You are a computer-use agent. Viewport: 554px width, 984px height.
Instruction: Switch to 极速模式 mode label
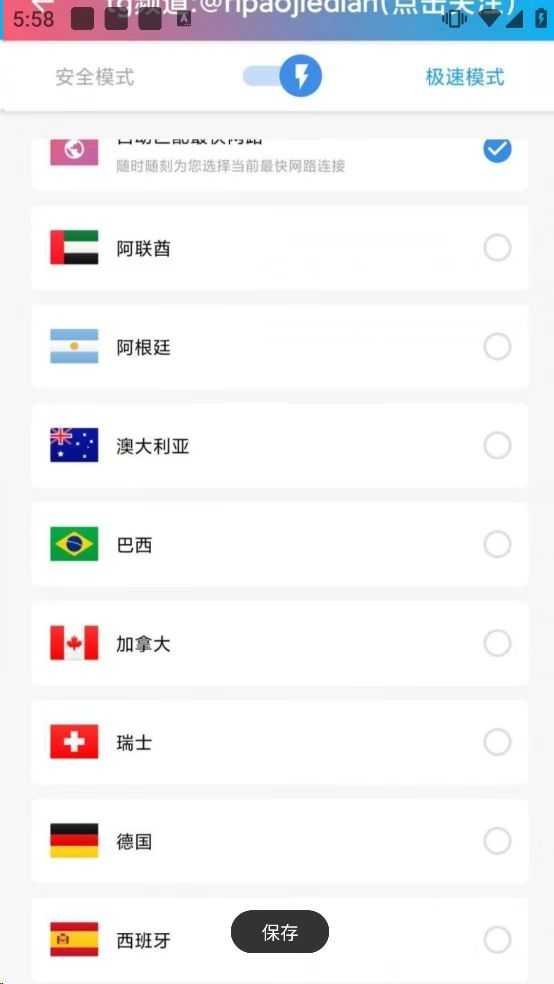tap(465, 77)
